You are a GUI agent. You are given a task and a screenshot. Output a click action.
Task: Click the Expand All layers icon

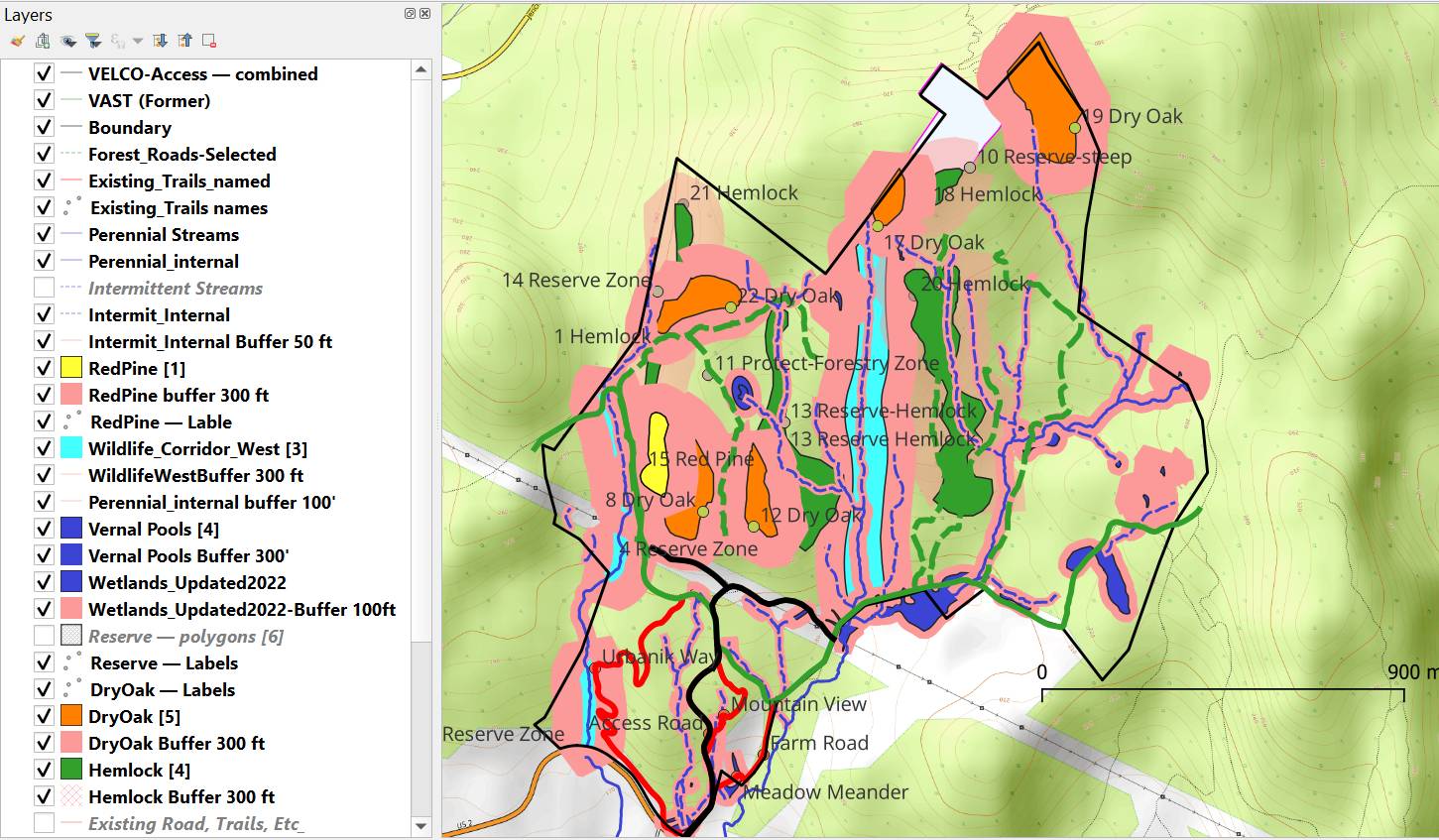(x=161, y=41)
